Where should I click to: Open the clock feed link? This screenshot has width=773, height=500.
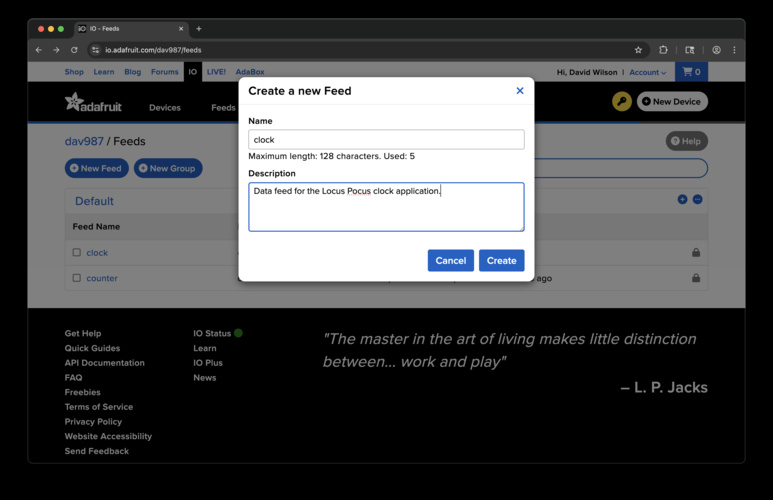[x=97, y=253]
